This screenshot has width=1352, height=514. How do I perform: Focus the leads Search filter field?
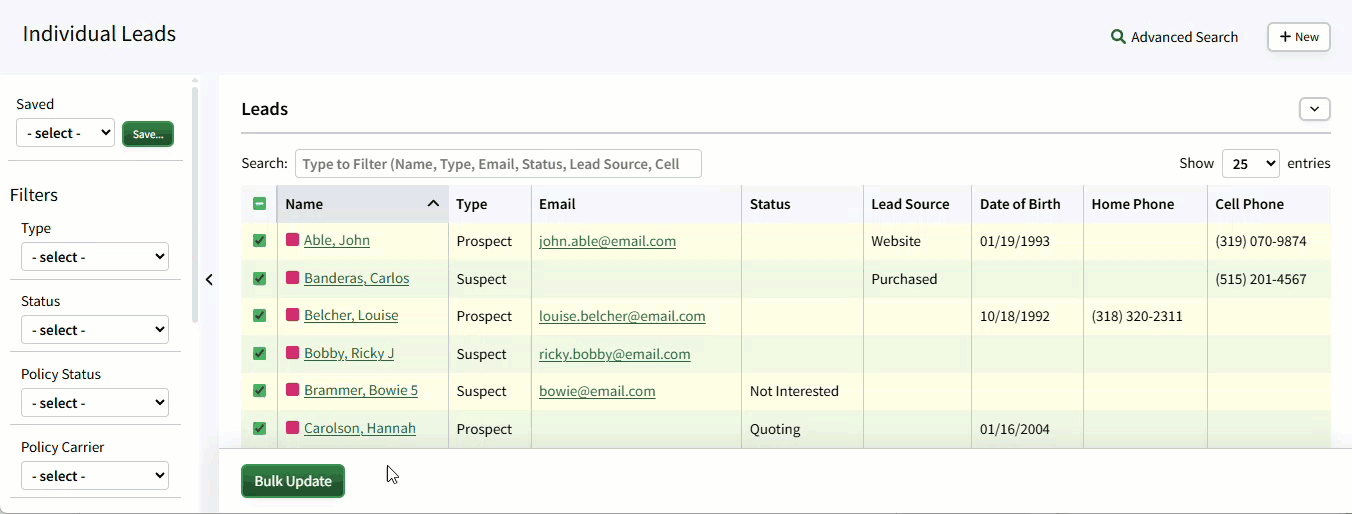498,163
